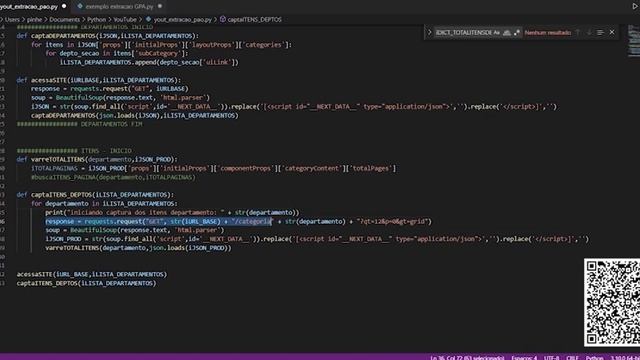Click the commented '#buscaITENS_PAGINA' line
This screenshot has height=360, width=640.
coord(113,177)
